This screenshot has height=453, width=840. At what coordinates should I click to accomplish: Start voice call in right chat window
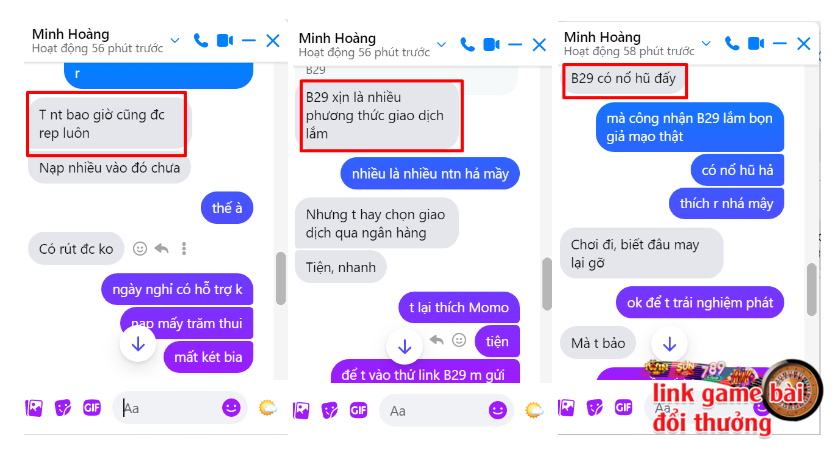tap(732, 43)
